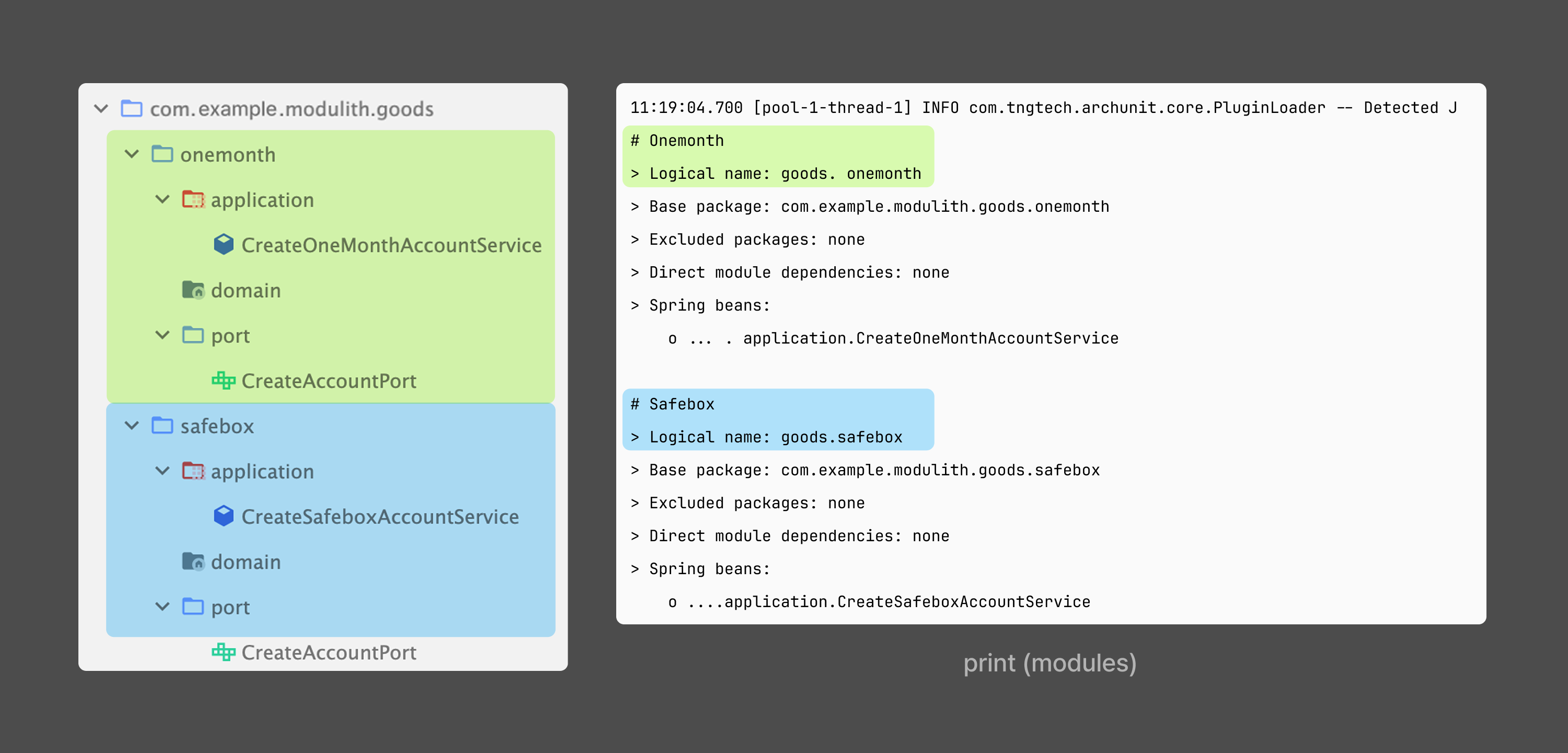
Task: Click the CreateSafeboxAccountService class icon
Action: 223,516
